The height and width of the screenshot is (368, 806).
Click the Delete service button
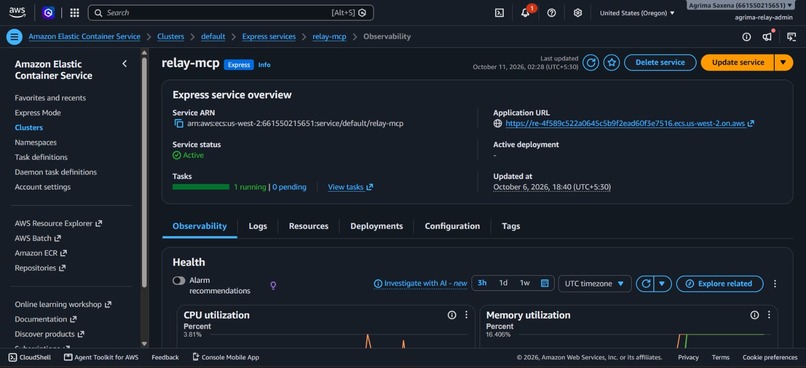[x=660, y=63]
